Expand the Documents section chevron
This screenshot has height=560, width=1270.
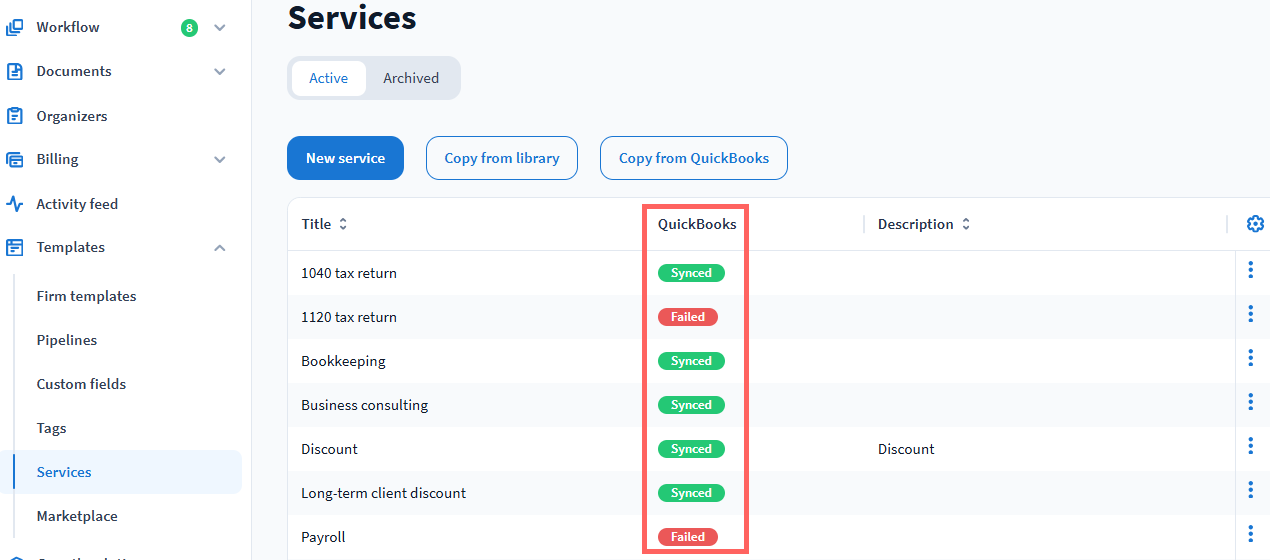220,72
